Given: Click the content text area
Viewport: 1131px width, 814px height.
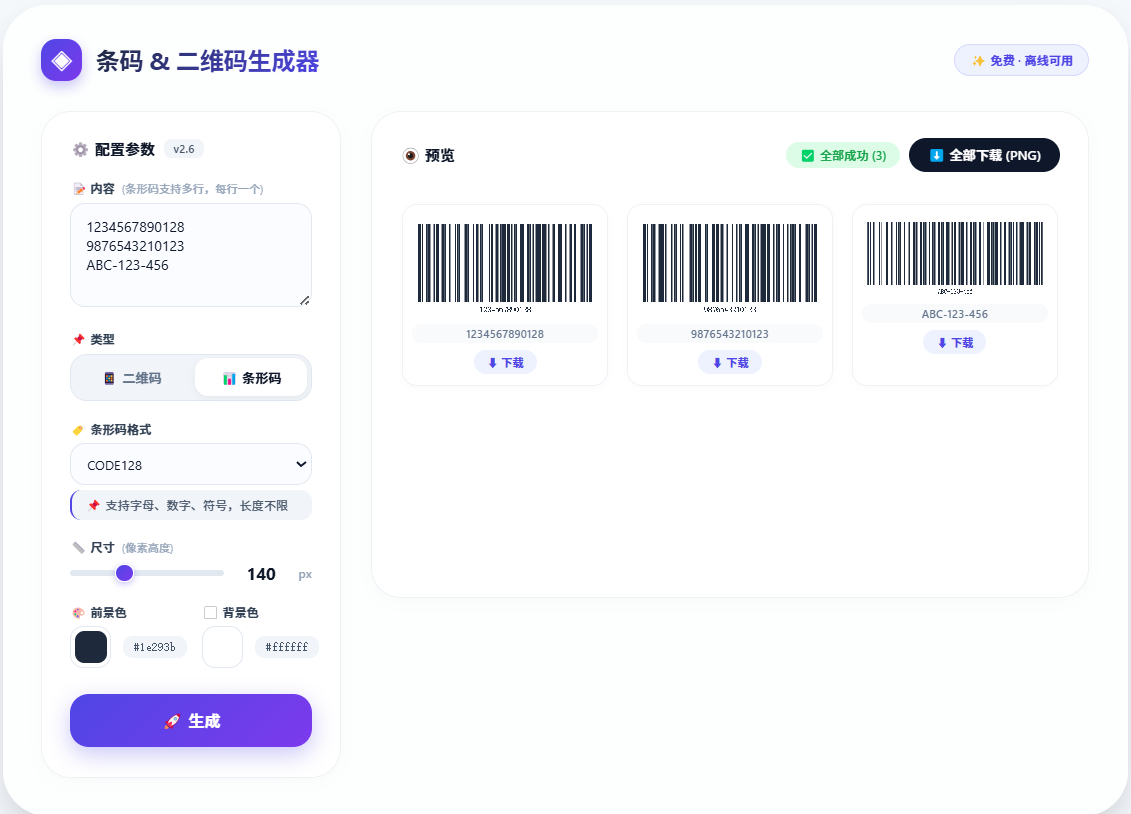Looking at the screenshot, I should pyautogui.click(x=191, y=255).
